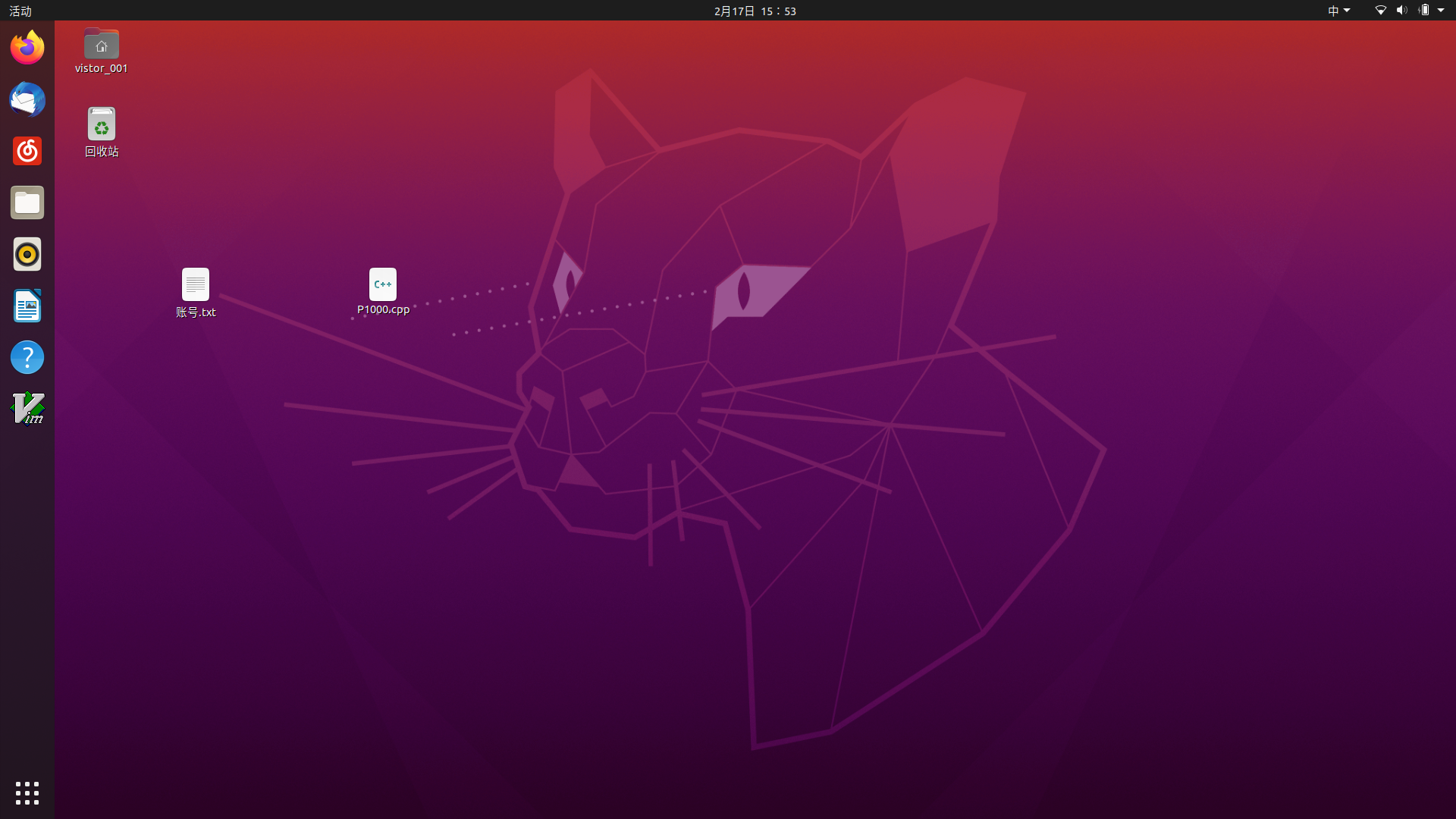Click the 活动 Activities button
Image resolution: width=1456 pixels, height=819 pixels.
pyautogui.click(x=20, y=11)
